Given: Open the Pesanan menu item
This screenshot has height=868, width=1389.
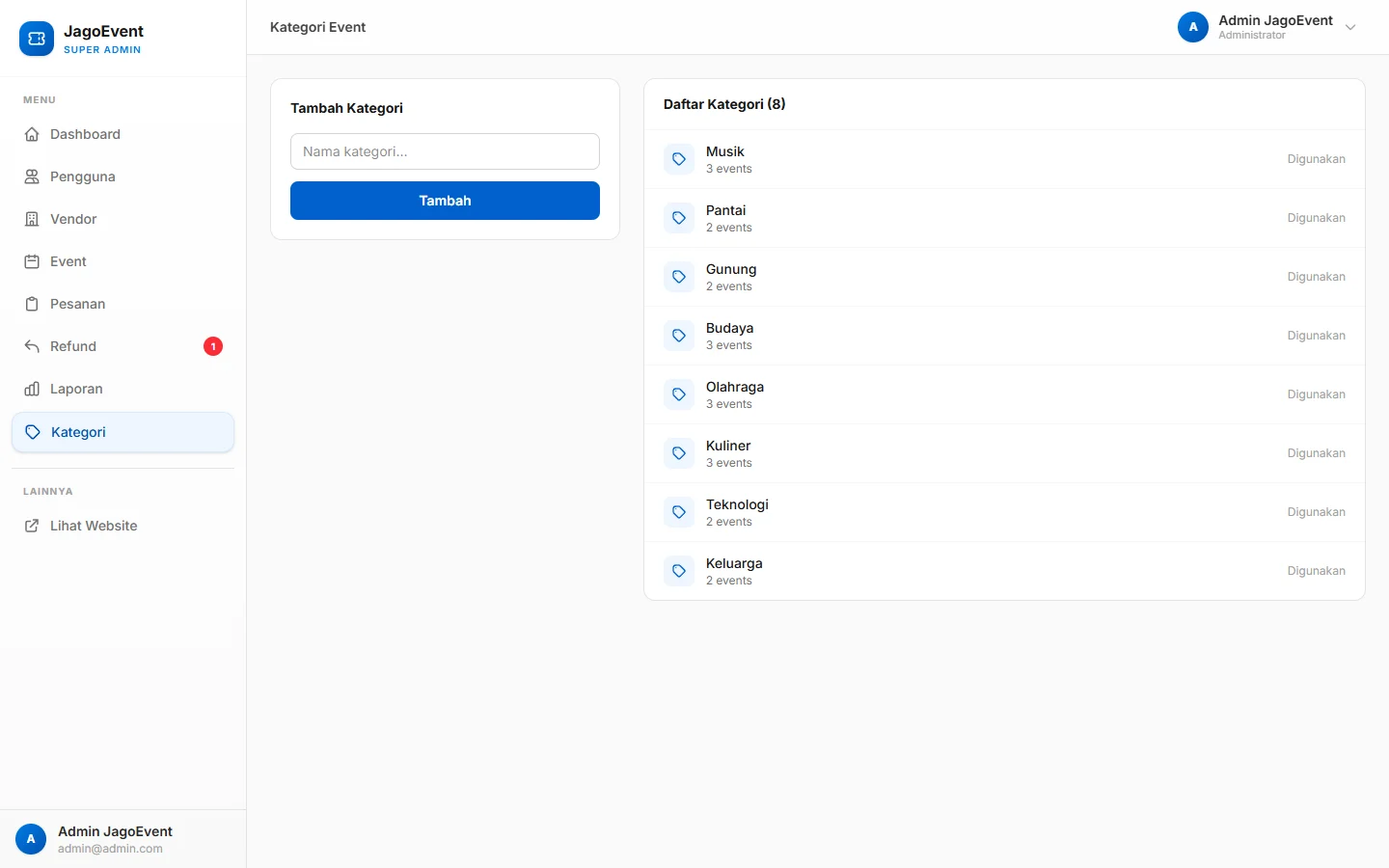Looking at the screenshot, I should [x=123, y=304].
